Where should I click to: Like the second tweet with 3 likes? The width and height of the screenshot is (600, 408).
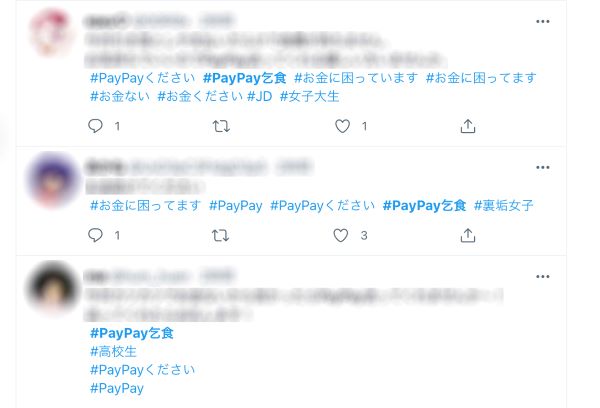click(341, 235)
